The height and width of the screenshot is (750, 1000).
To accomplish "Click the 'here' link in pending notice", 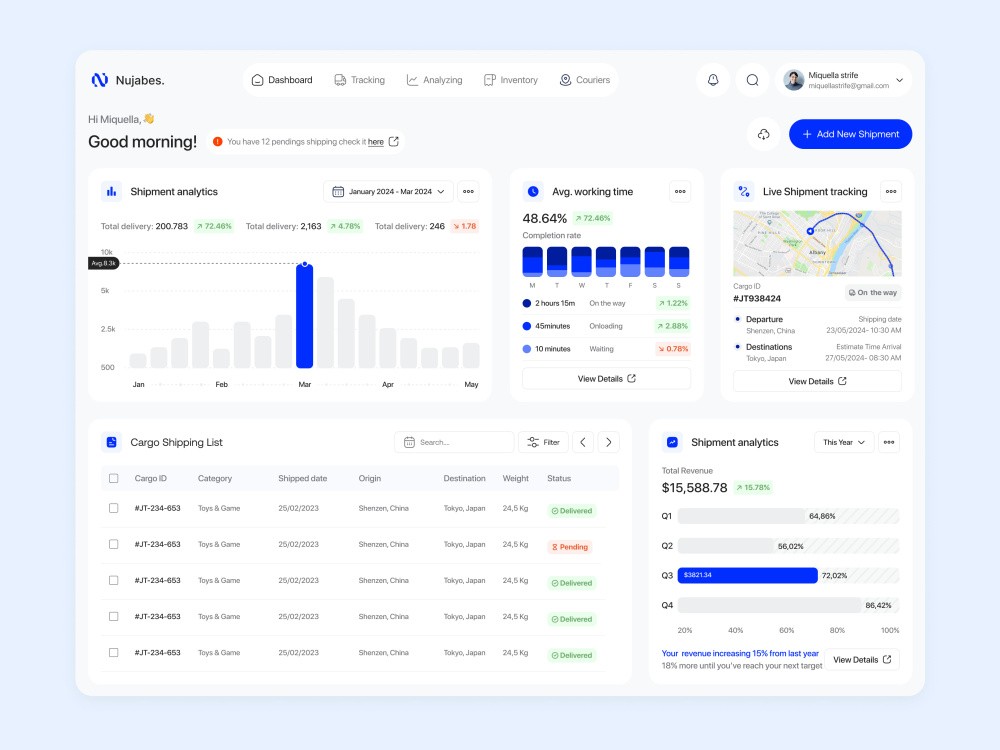I will tap(376, 142).
